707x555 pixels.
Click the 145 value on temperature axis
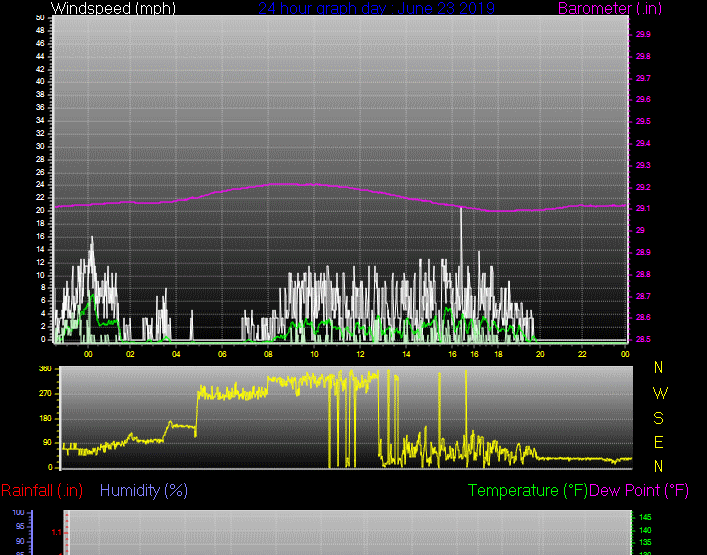click(x=645, y=518)
